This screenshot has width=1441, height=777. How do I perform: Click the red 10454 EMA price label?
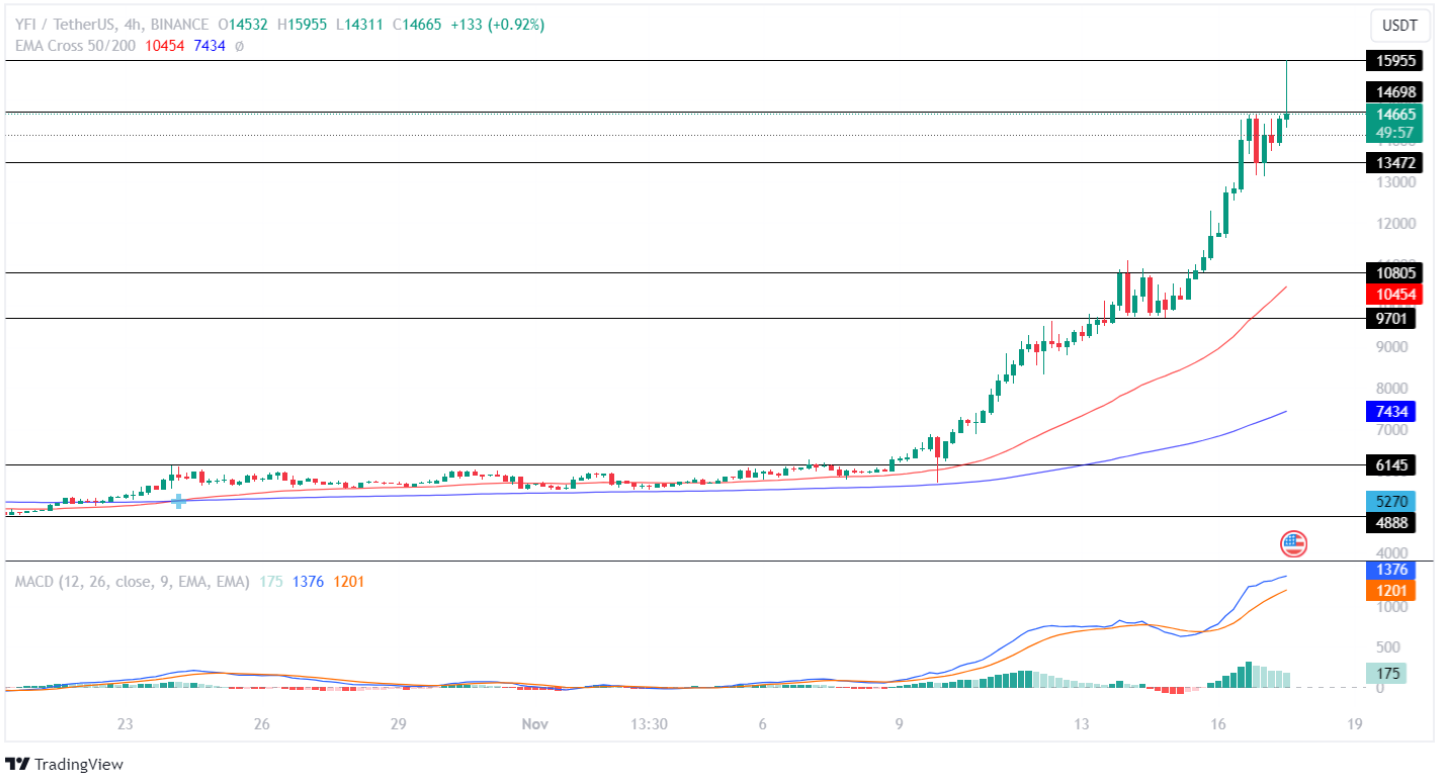(x=1393, y=294)
